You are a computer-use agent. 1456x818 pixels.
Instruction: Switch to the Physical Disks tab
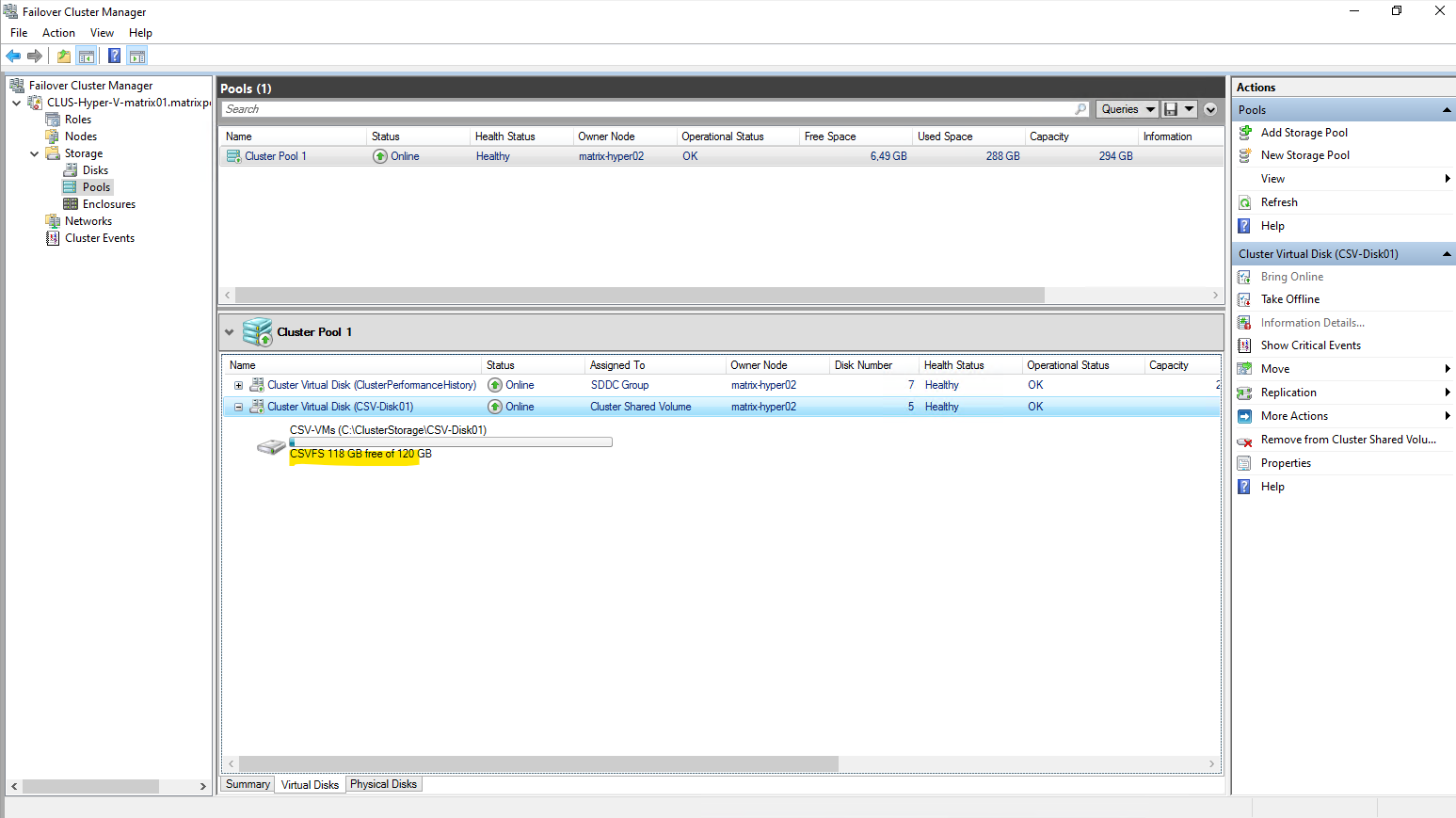[x=383, y=784]
